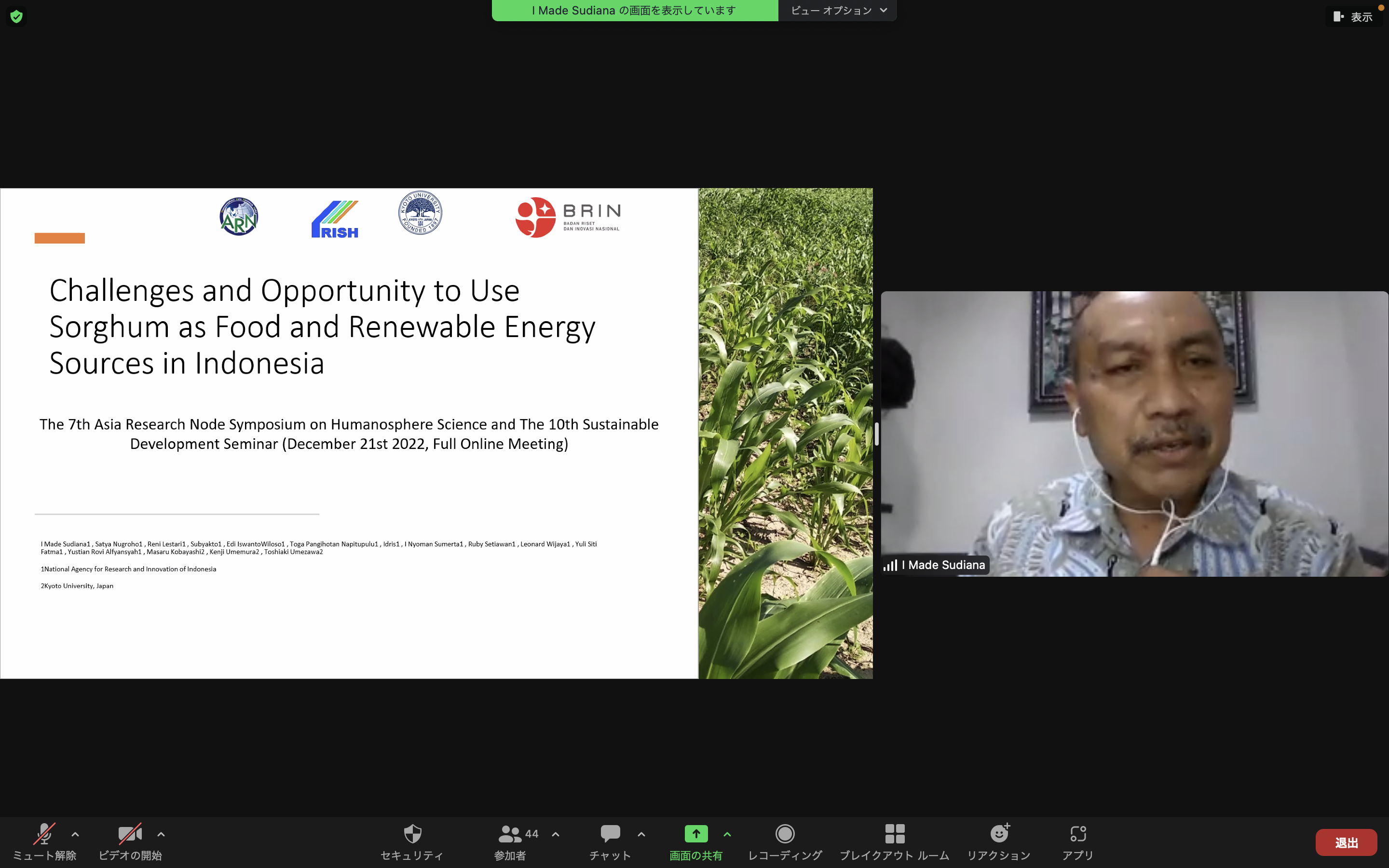Click BRIN logo on slide
1389x868 pixels.
point(568,217)
